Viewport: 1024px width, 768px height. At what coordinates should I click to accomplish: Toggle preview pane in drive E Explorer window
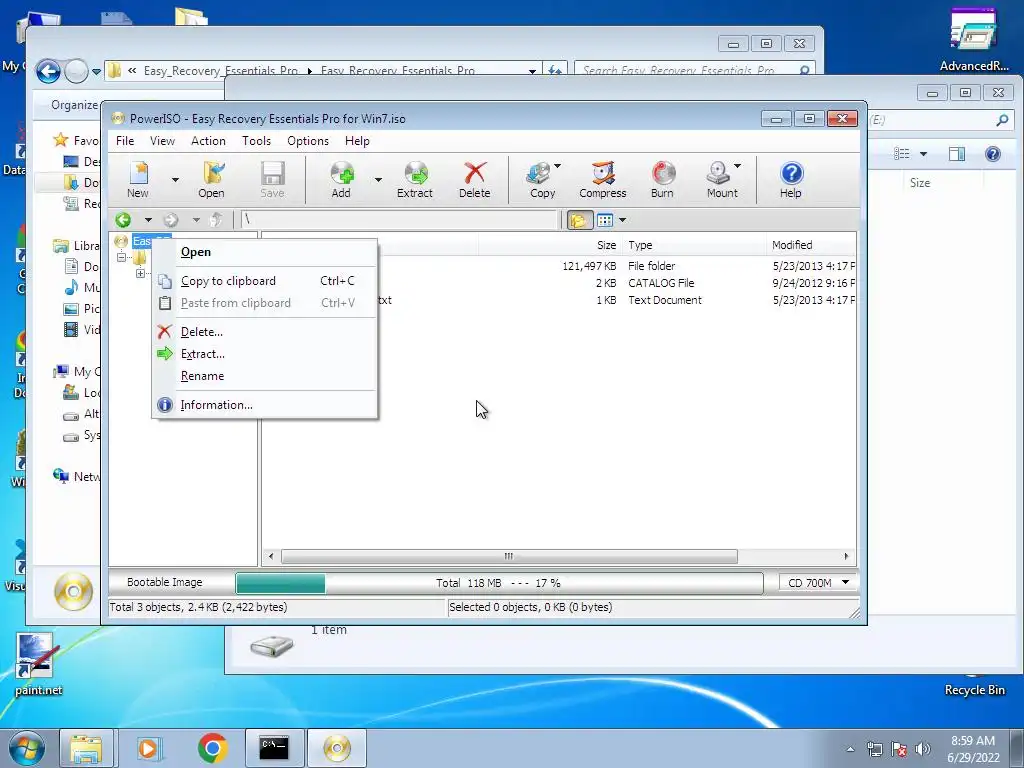point(957,154)
